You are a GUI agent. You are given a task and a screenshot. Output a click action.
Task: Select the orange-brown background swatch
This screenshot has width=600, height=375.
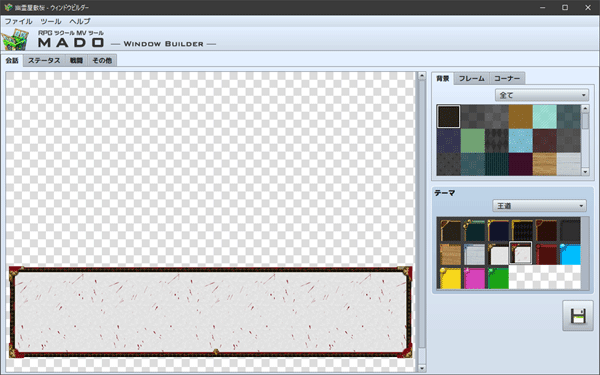pos(520,117)
